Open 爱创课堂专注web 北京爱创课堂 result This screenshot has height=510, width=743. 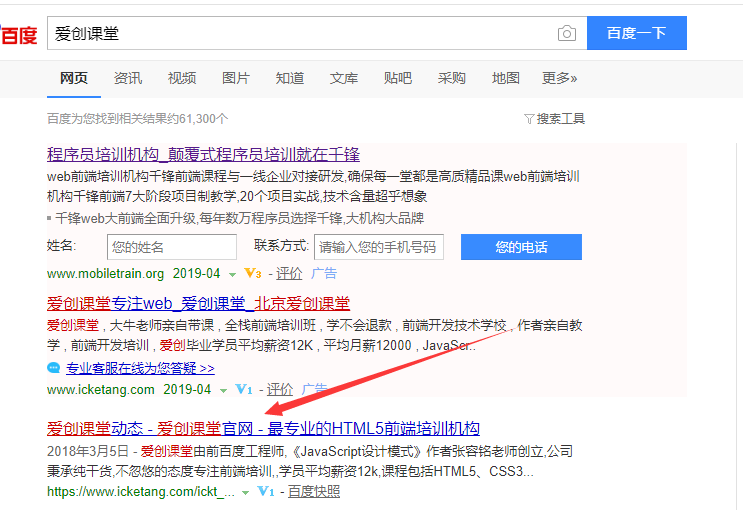[x=198, y=303]
